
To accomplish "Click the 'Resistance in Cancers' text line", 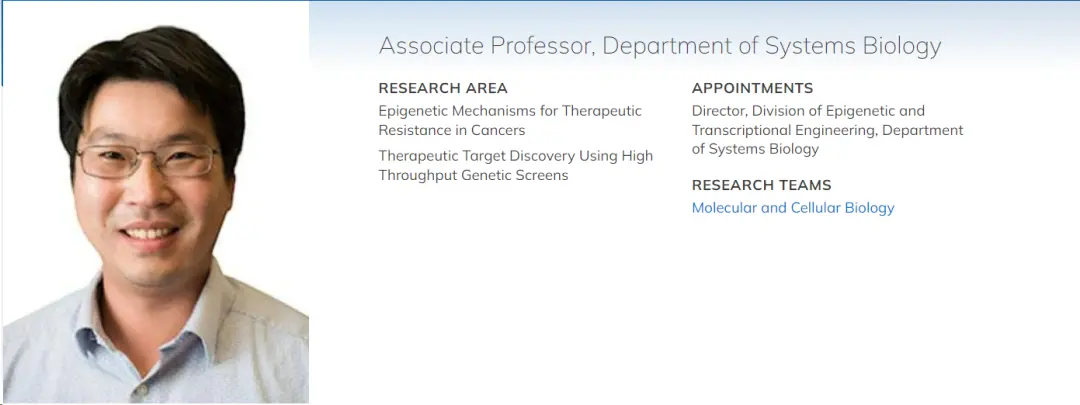I will point(451,130).
